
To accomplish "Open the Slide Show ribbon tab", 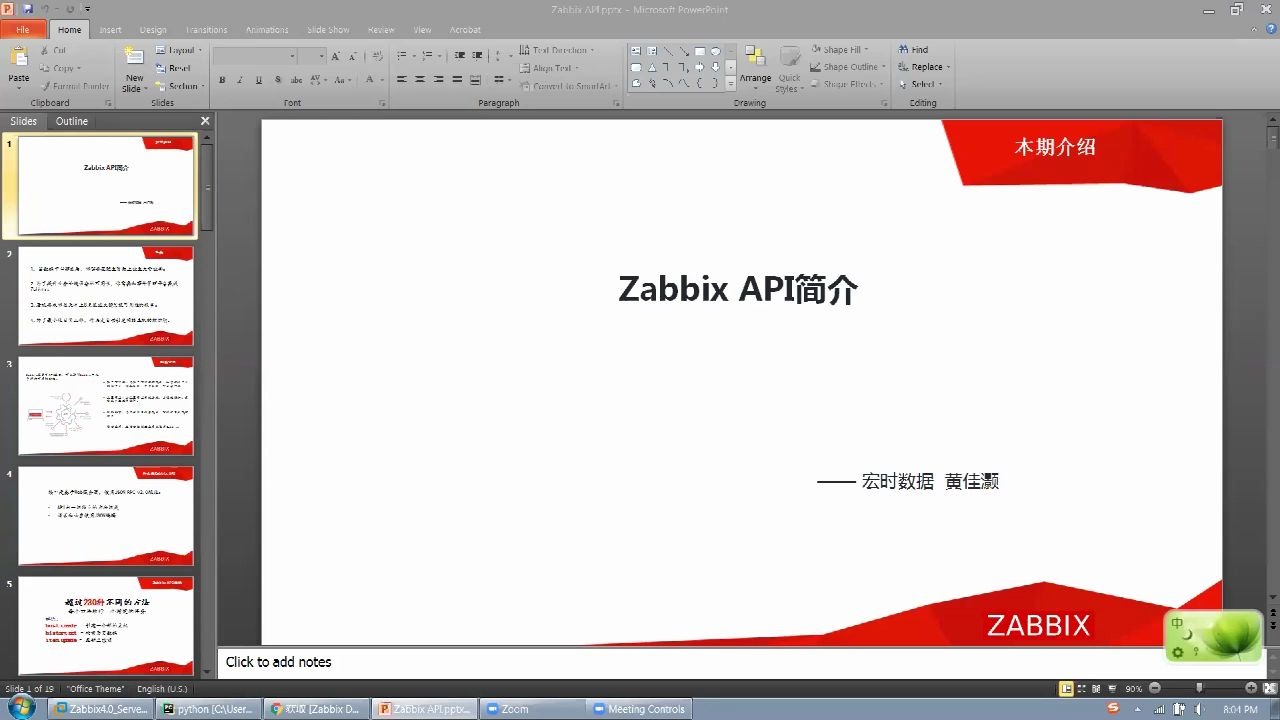I will coord(328,30).
